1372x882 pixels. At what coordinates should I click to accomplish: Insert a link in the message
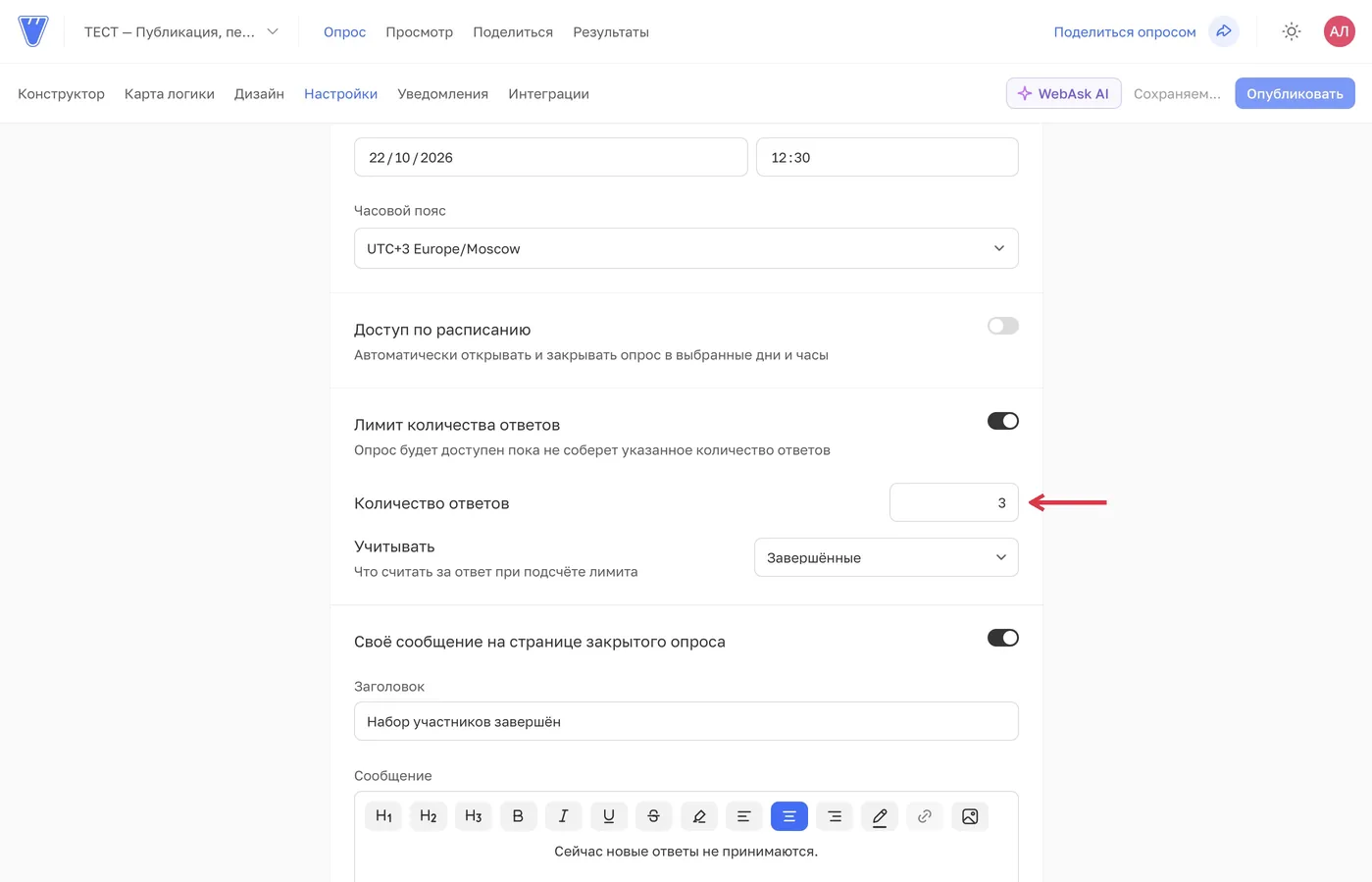(x=925, y=816)
